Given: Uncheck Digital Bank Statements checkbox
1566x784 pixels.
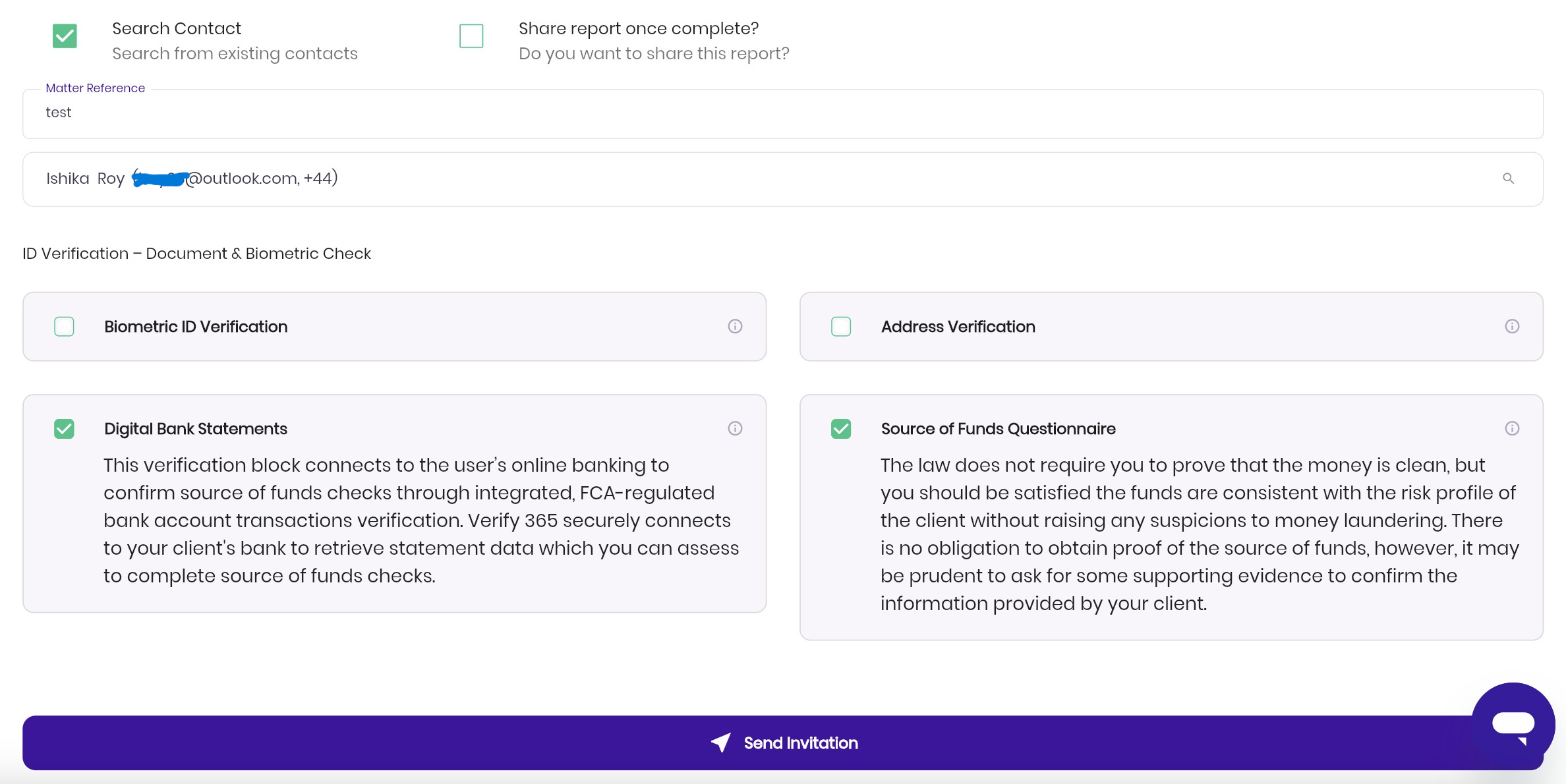Looking at the screenshot, I should coord(64,429).
